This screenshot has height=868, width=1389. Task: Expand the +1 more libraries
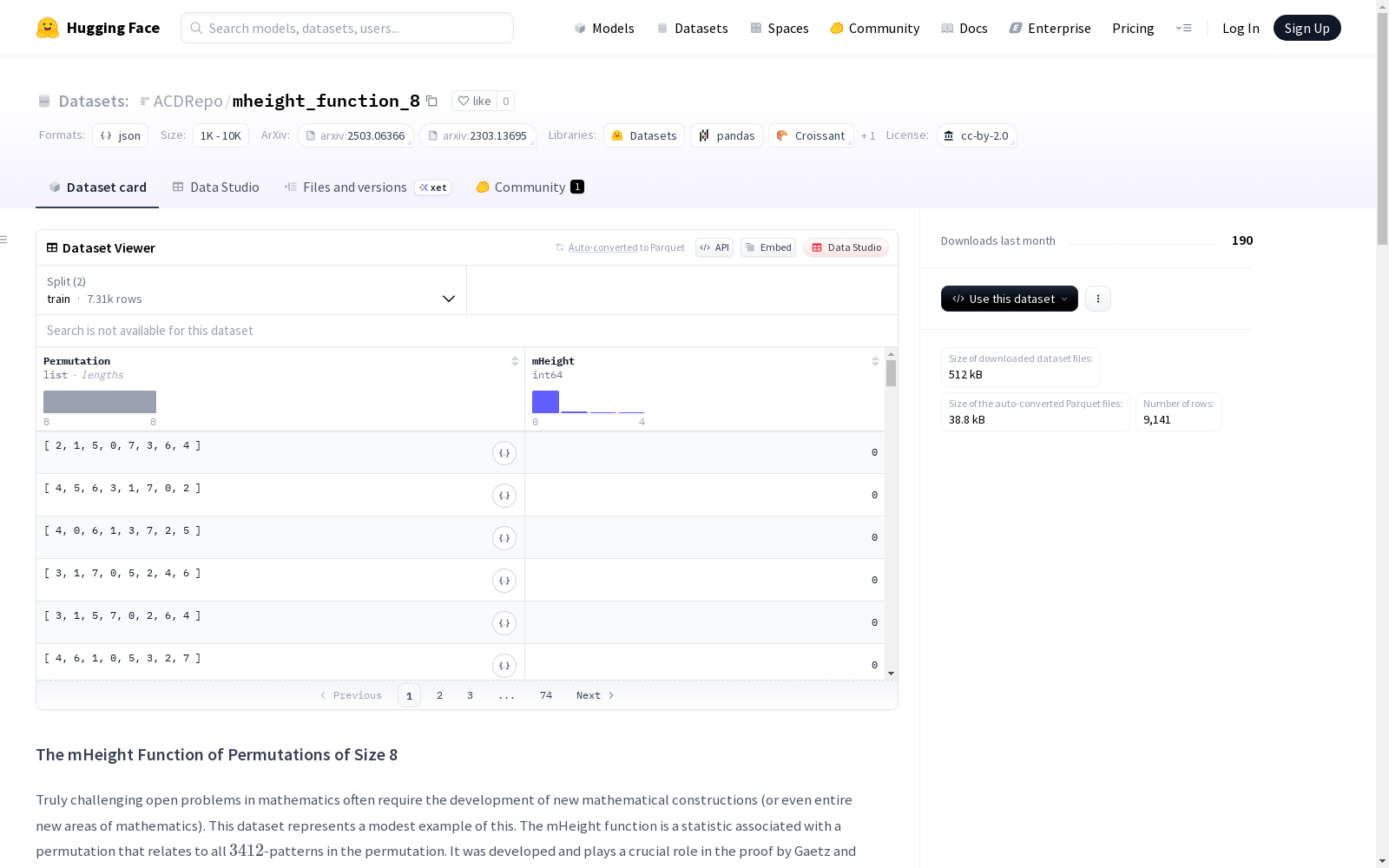pos(868,135)
